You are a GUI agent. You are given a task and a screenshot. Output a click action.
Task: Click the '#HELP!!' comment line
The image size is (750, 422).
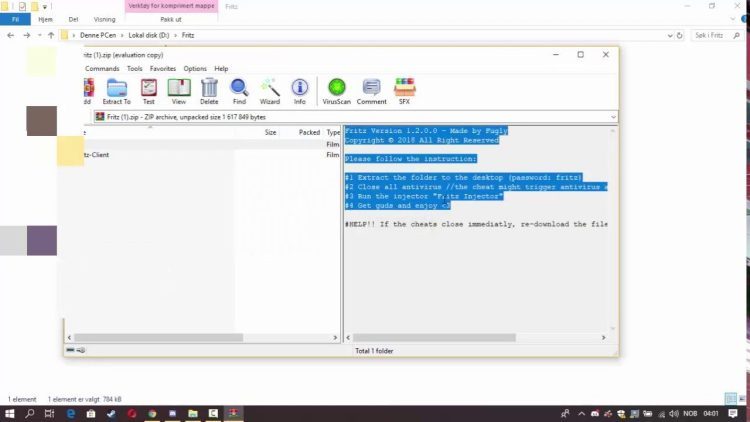coord(476,224)
